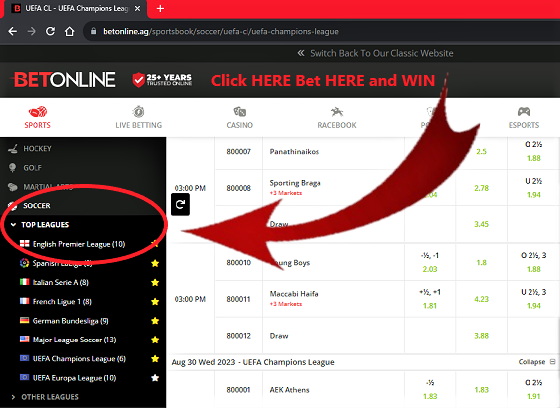560x408 pixels.
Task: Open German Bundesliga (9)
Action: click(x=71, y=321)
